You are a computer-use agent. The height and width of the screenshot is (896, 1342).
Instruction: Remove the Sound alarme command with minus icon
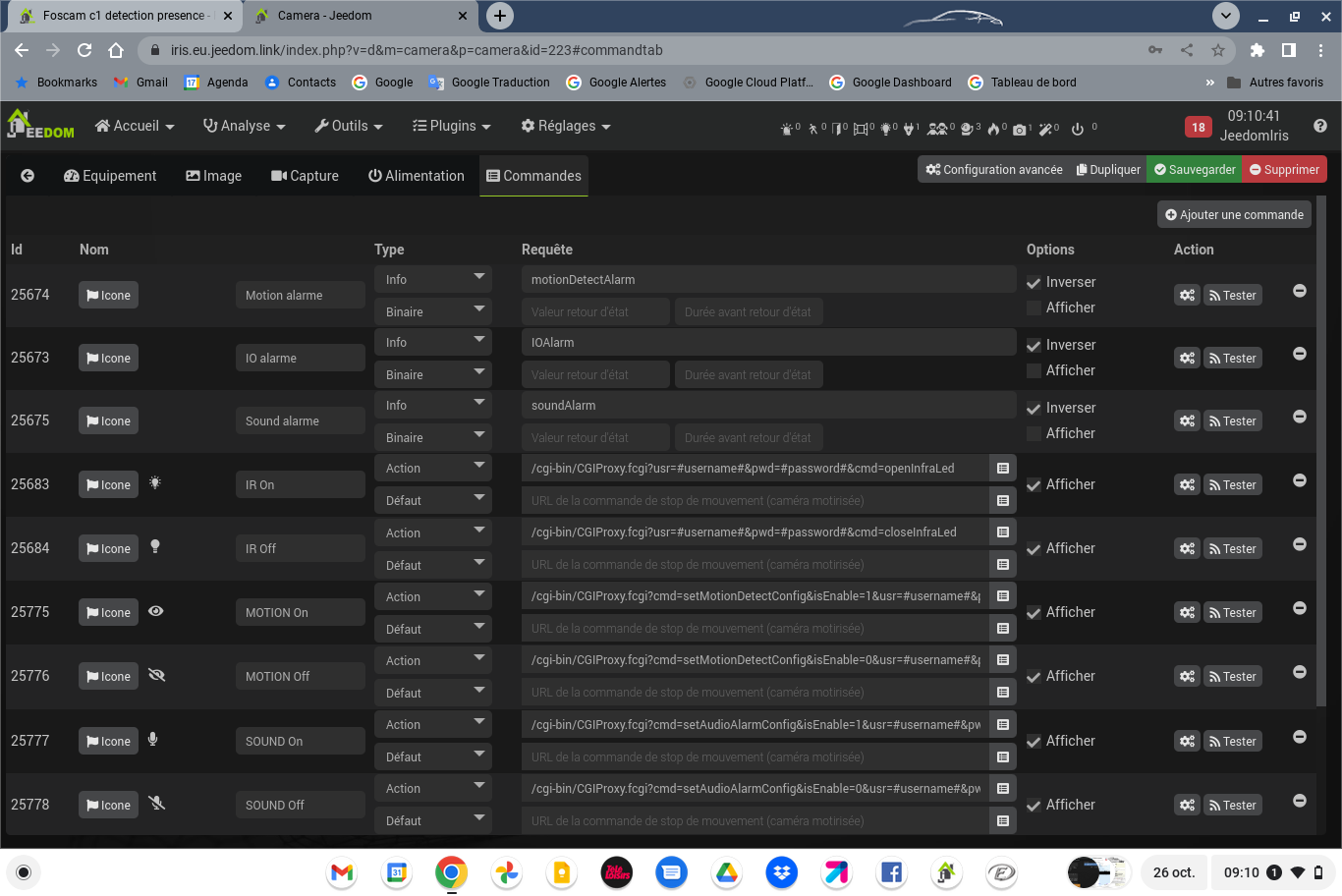[1300, 417]
